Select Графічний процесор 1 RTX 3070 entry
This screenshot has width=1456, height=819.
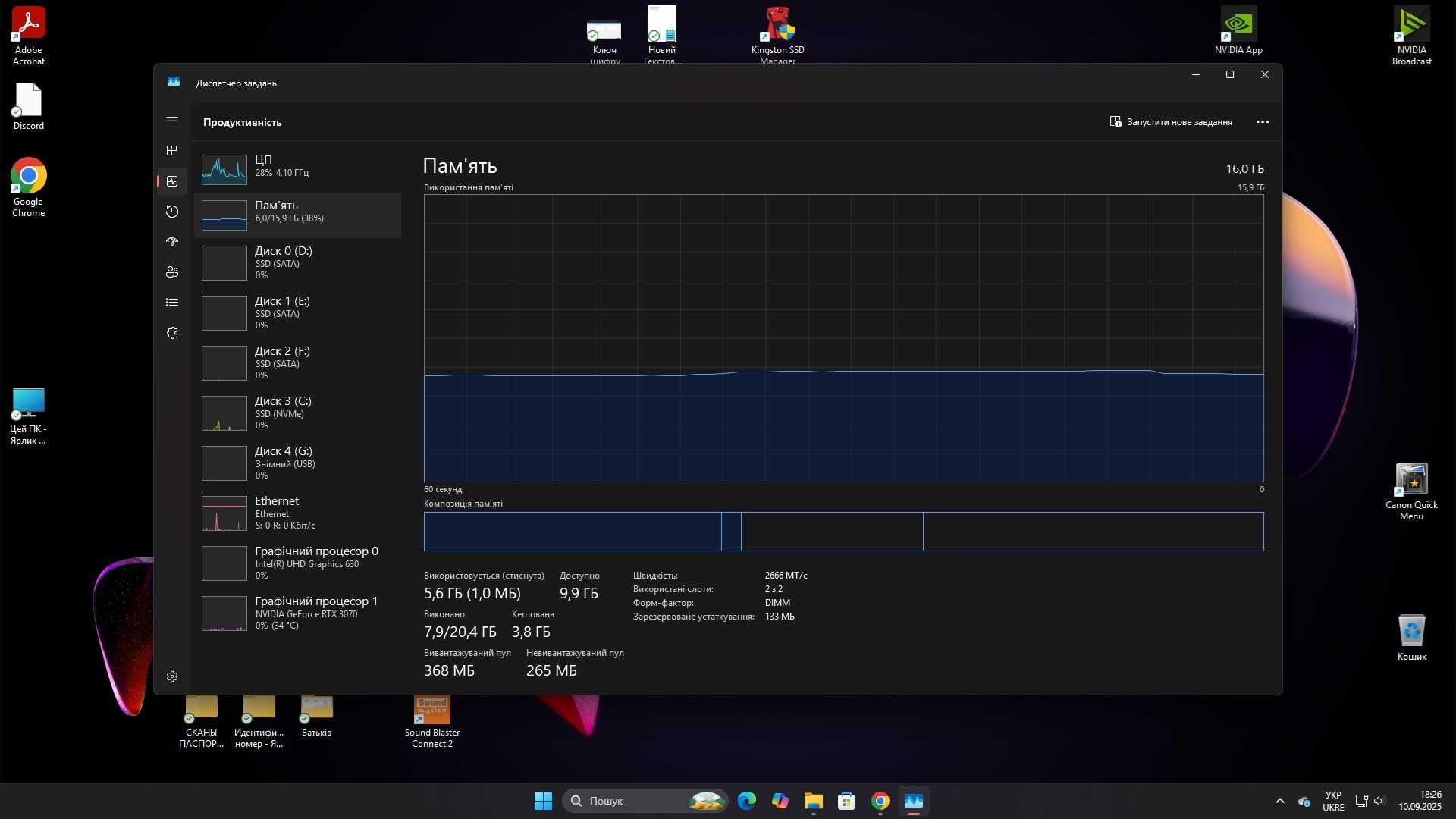(x=297, y=613)
